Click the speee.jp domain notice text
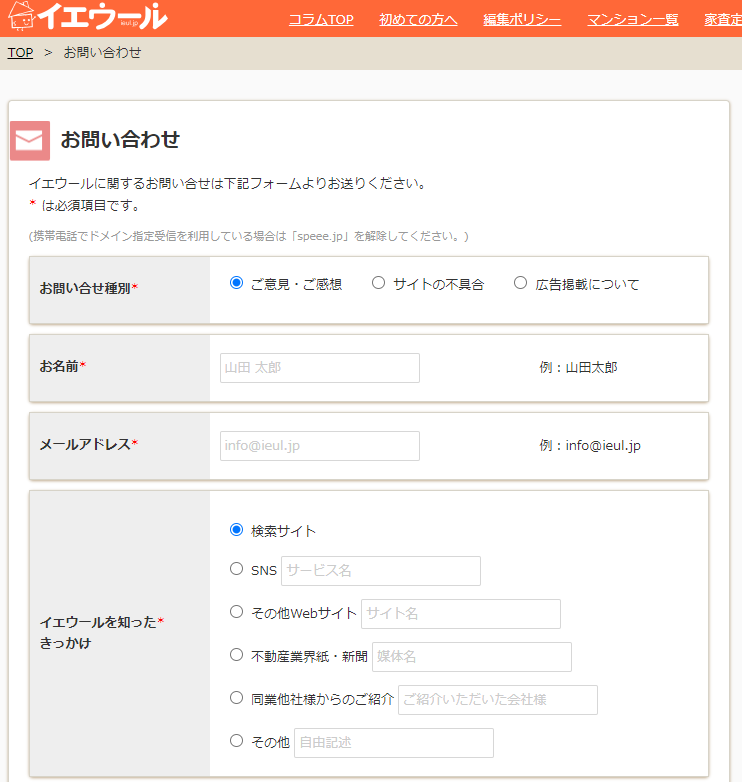This screenshot has height=782, width=742. coord(248,236)
